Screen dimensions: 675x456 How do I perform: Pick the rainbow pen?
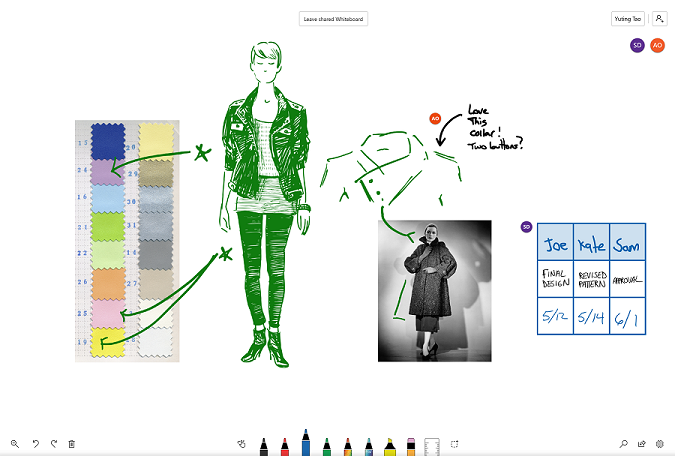click(347, 445)
